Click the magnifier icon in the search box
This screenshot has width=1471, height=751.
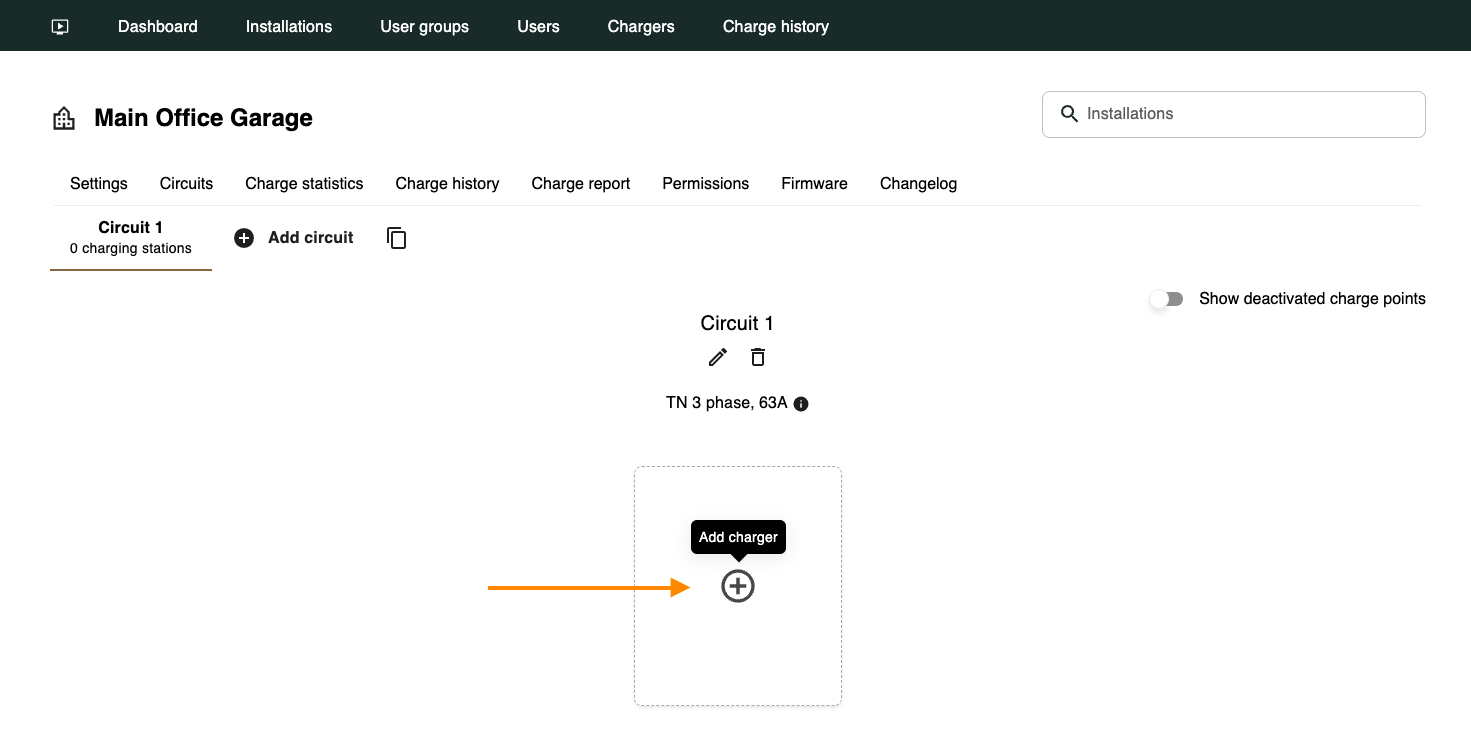1069,114
